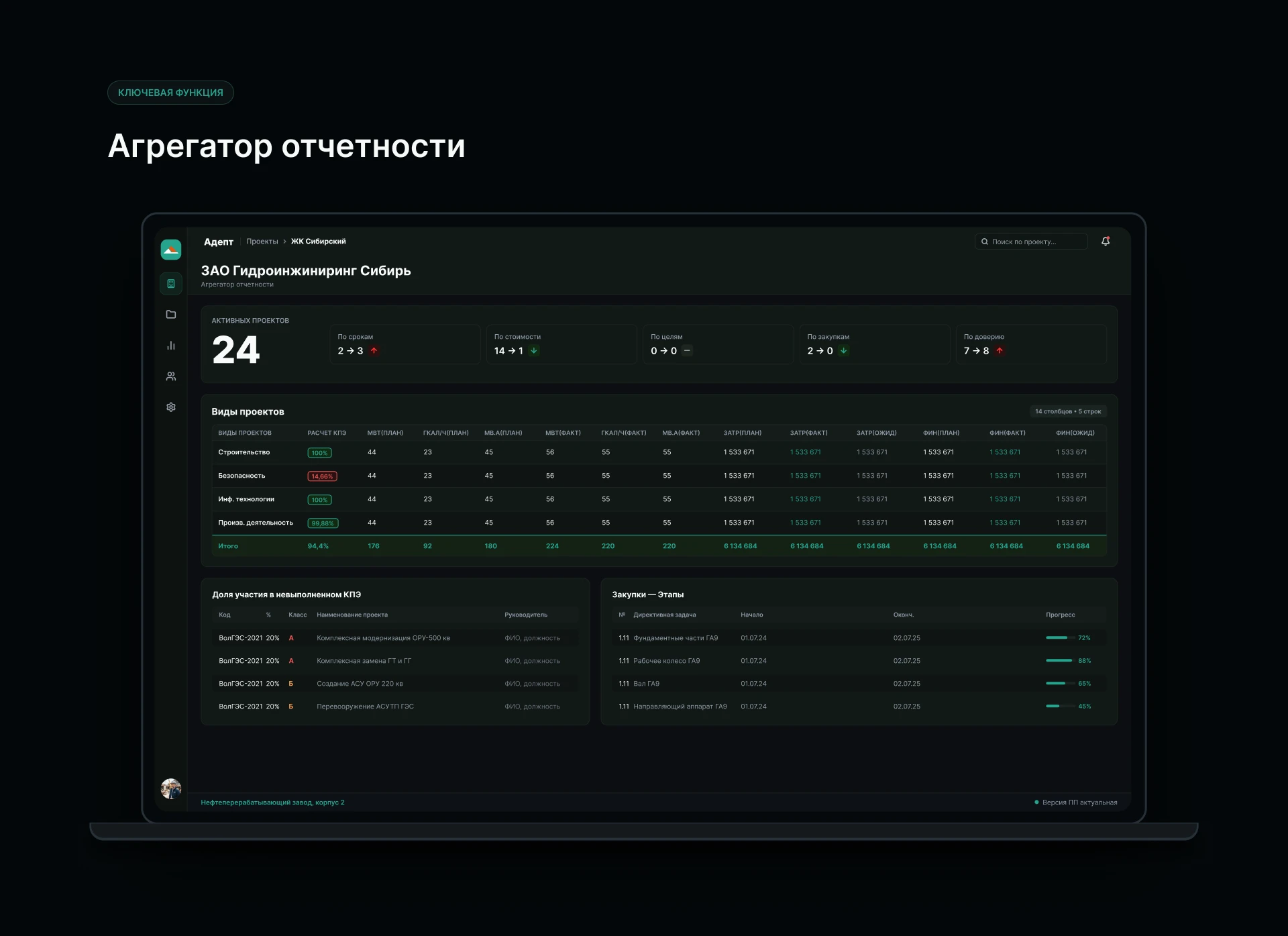The image size is (1288, 936).
Task: Click the 14 столбцов • 5 строк badge
Action: (x=1068, y=411)
